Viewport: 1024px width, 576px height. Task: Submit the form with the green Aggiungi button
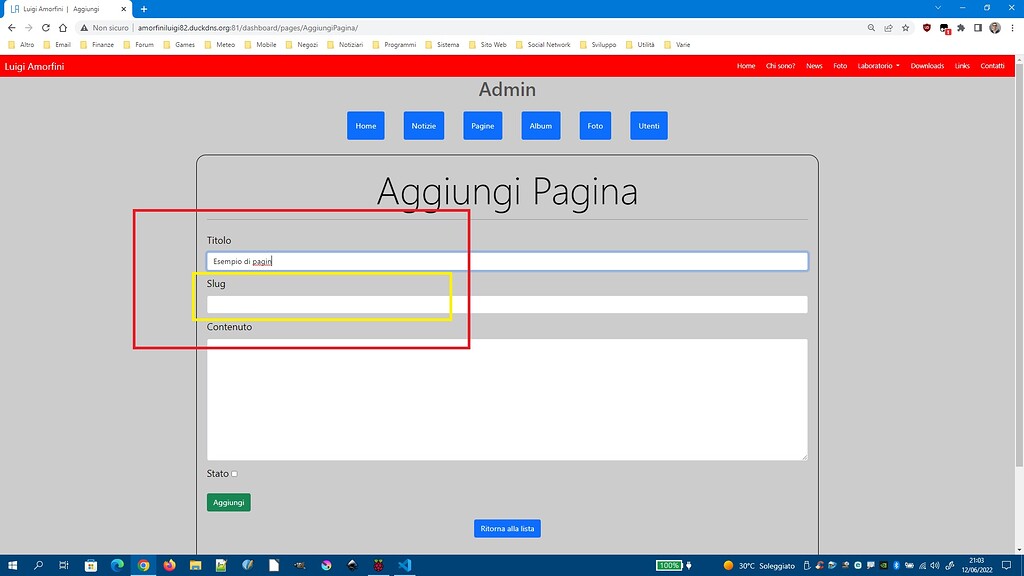point(228,502)
